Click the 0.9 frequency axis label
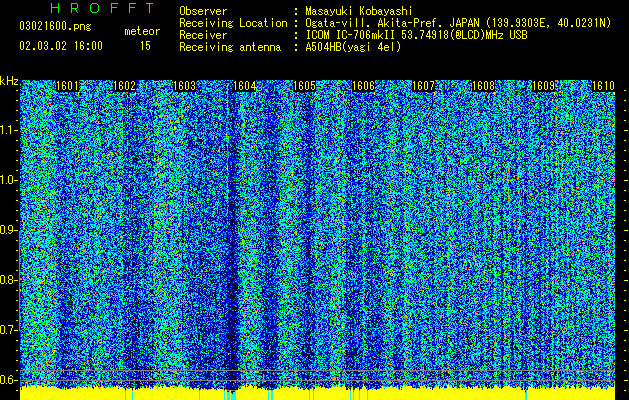629x400 pixels. click(9, 230)
